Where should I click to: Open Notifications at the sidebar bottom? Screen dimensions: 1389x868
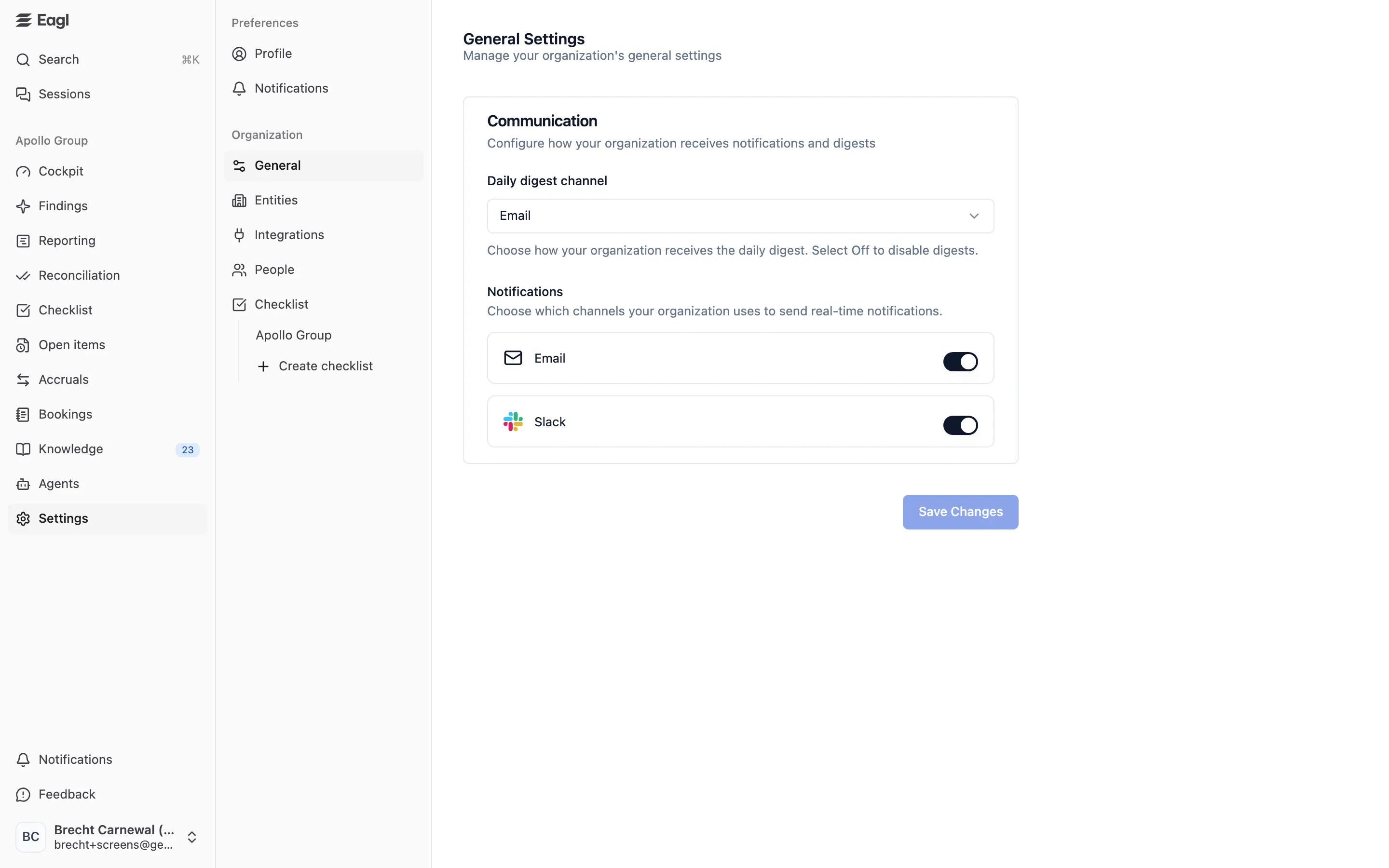[x=108, y=760]
